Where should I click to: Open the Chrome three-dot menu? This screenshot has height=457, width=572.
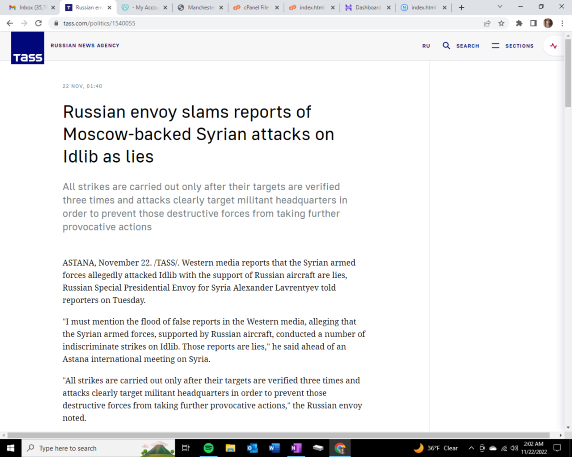point(562,23)
